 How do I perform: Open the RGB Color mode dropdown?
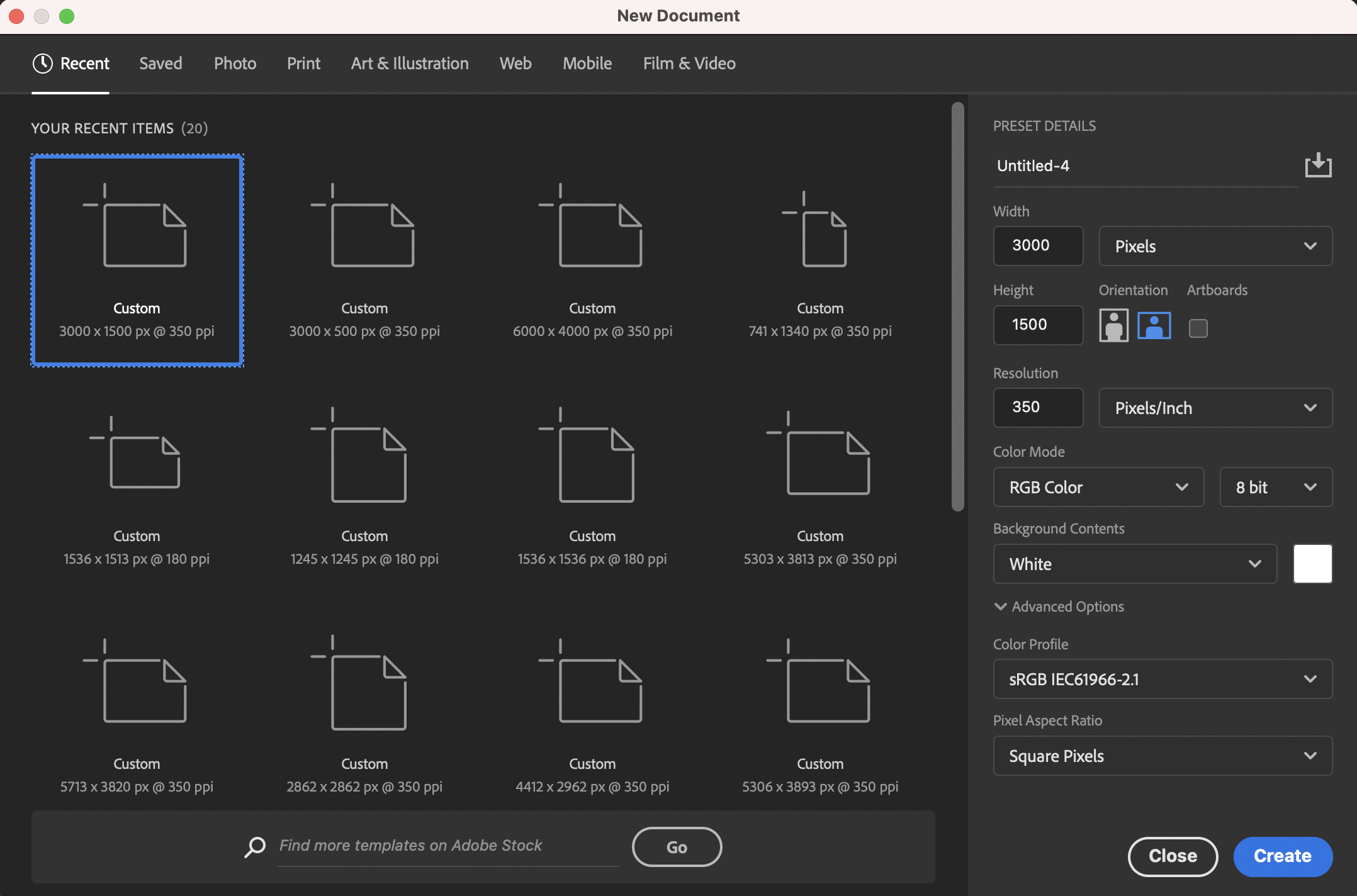(1098, 487)
